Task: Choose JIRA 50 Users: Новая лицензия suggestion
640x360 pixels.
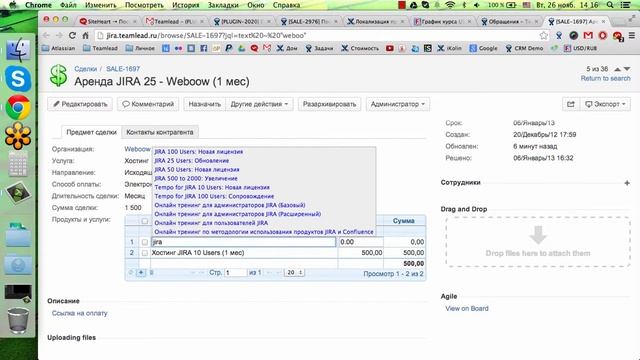Action: [x=197, y=170]
